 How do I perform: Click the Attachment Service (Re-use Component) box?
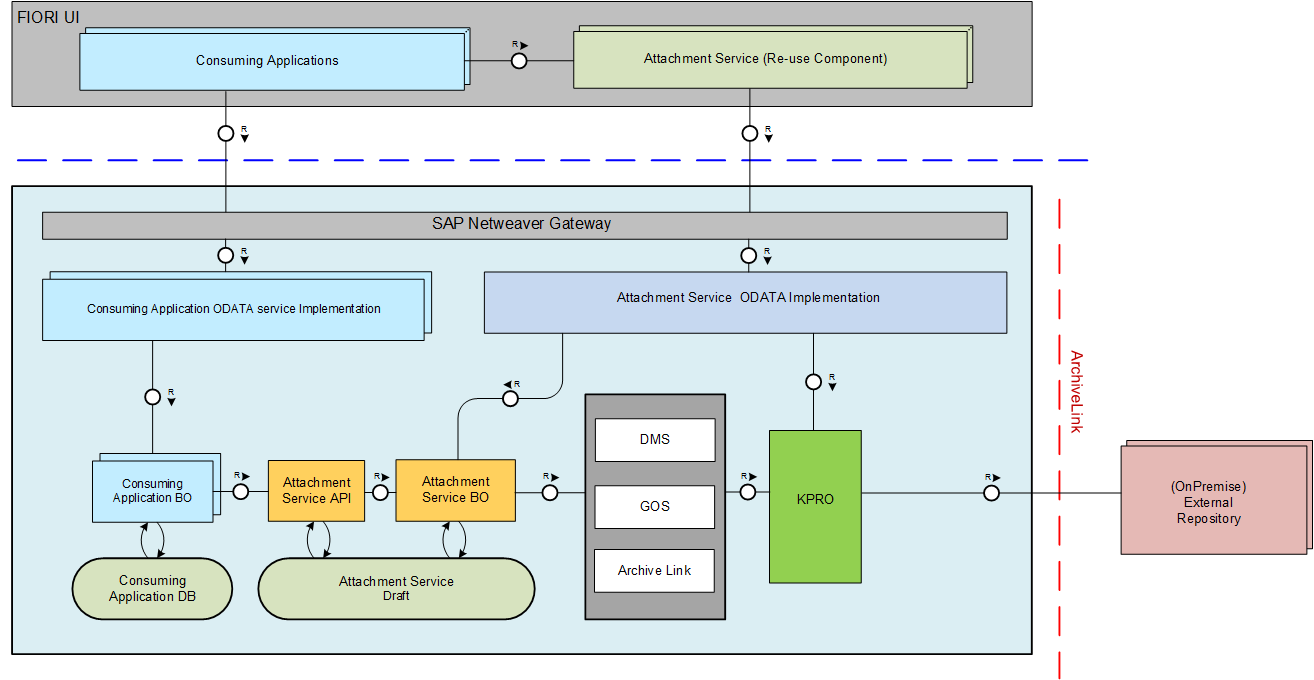[x=768, y=58]
